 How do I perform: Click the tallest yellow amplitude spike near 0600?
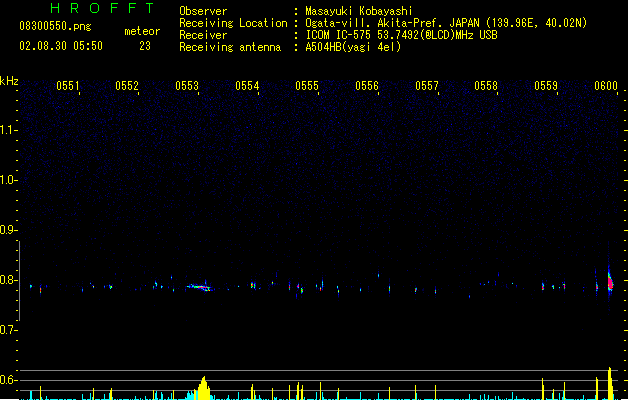pyautogui.click(x=610, y=384)
